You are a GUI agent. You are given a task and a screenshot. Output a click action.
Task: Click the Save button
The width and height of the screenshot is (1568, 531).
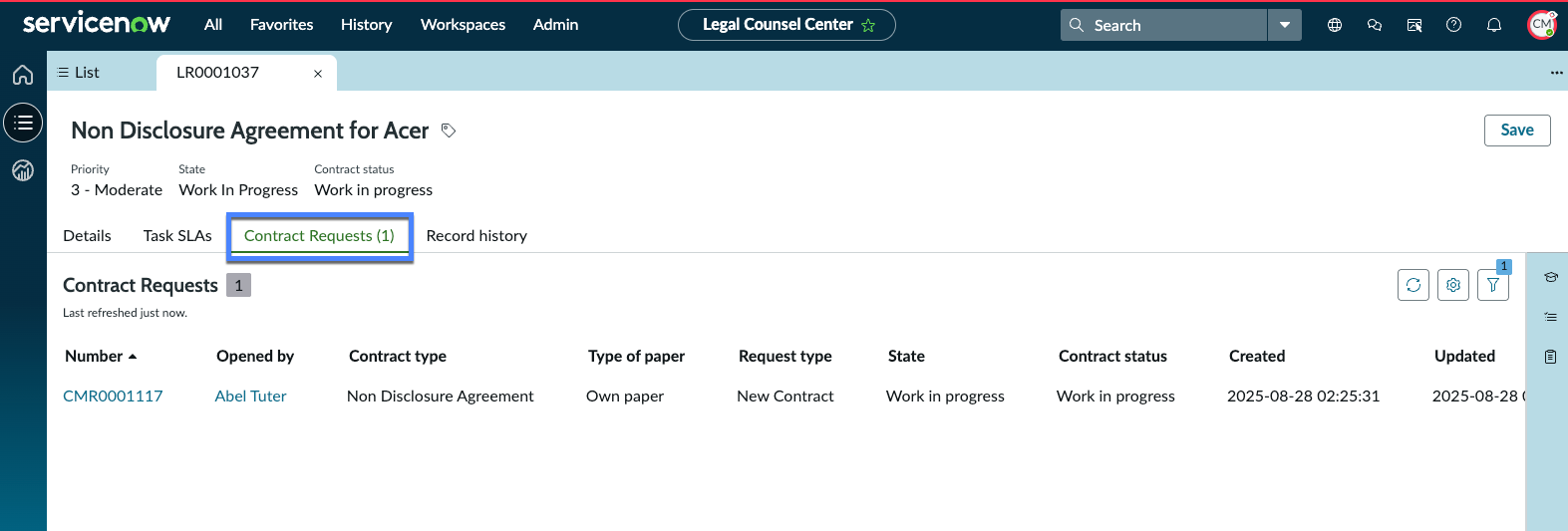[1517, 131]
